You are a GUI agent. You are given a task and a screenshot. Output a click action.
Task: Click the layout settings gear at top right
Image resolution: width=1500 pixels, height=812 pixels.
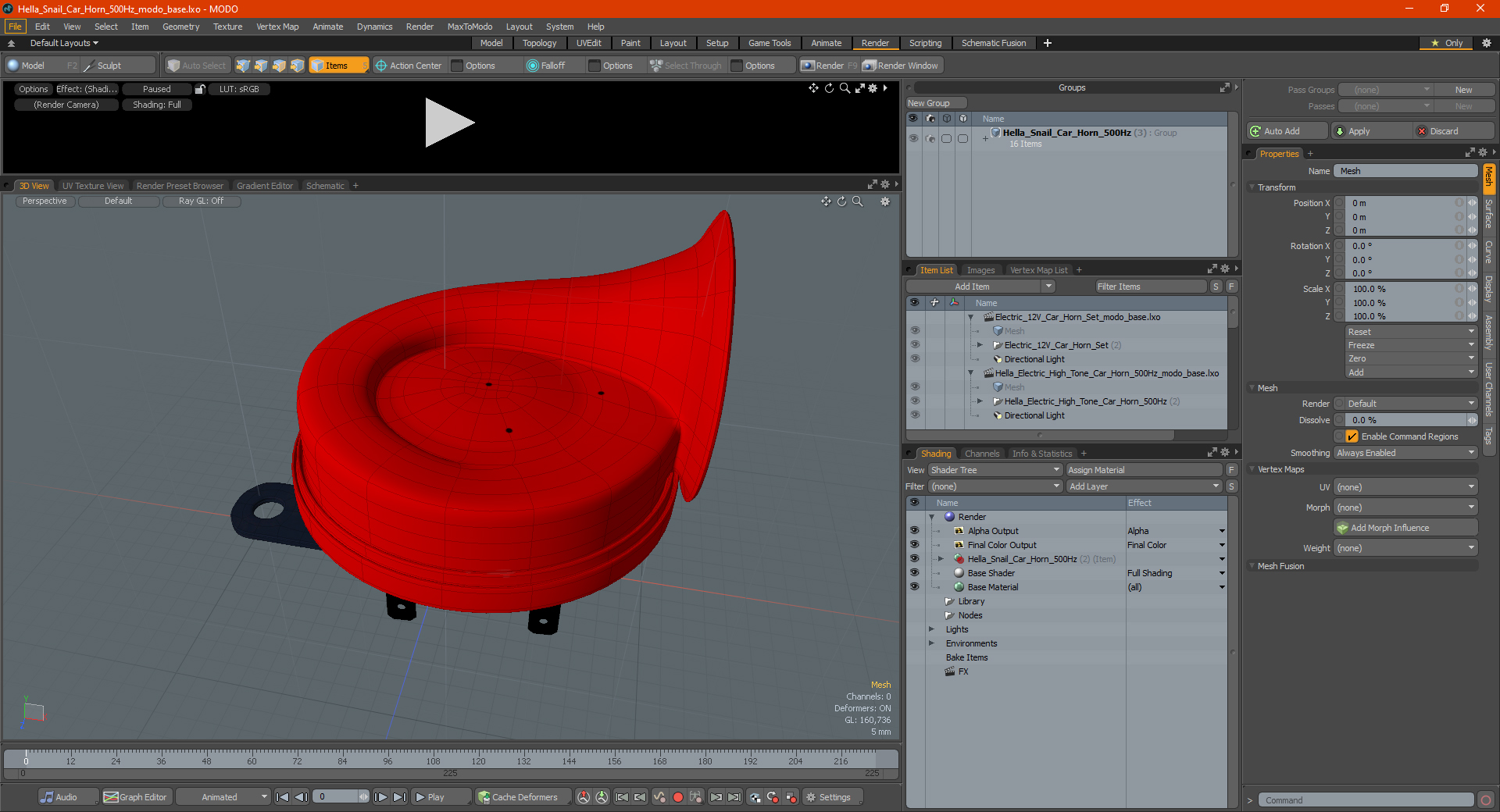click(1487, 43)
